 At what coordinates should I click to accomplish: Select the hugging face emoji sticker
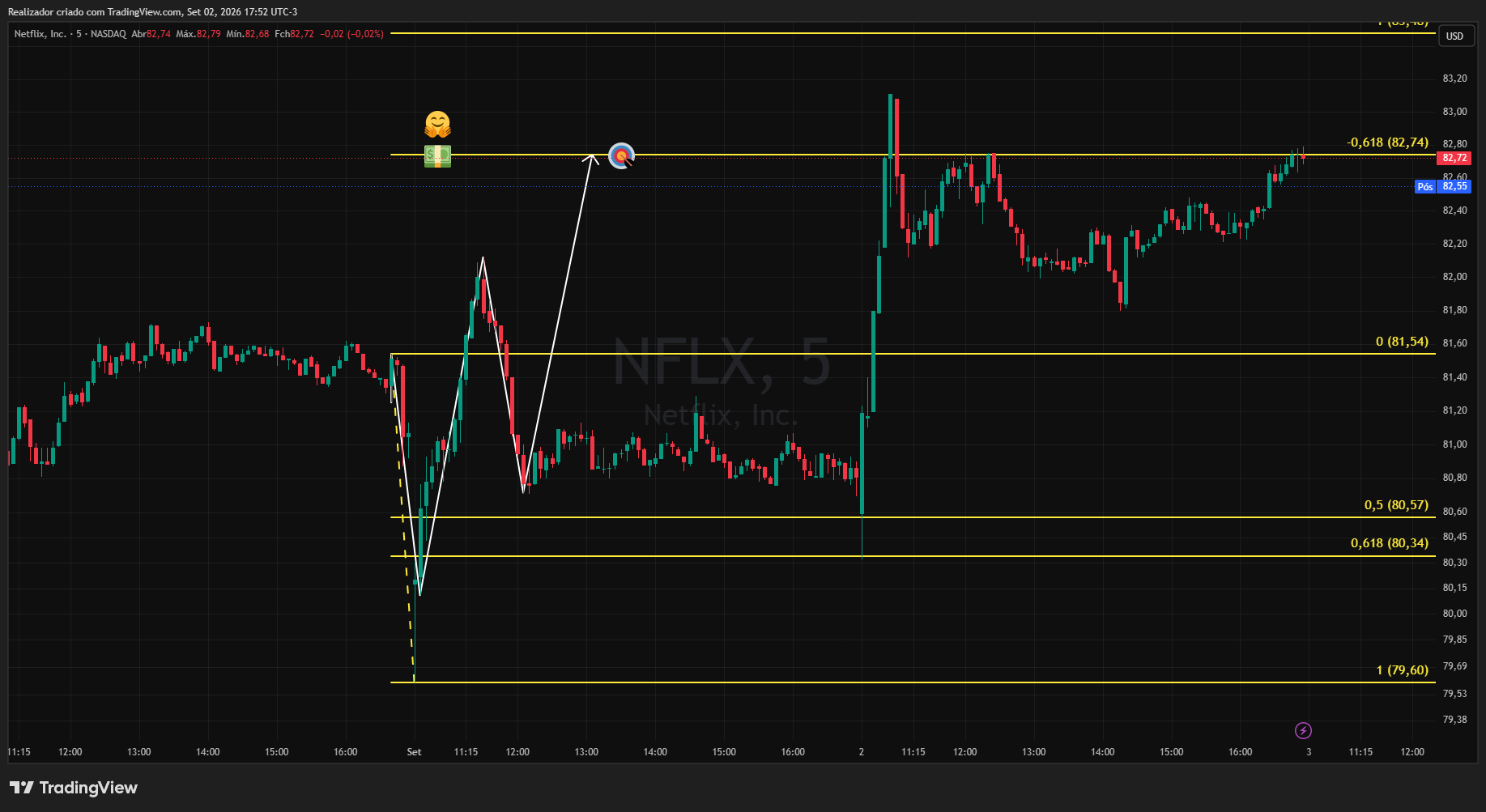(437, 125)
